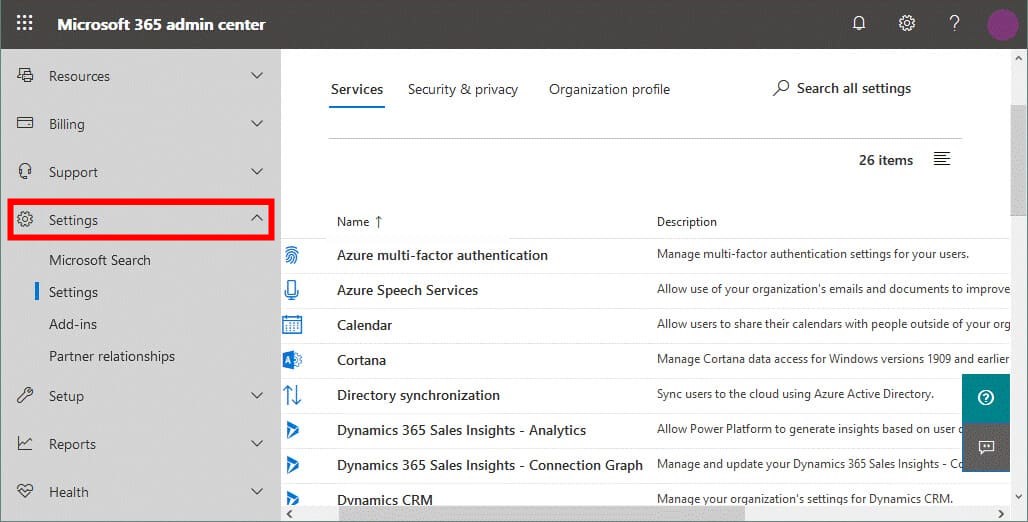Click Dynamics 365 Connection Graph icon

[292, 465]
